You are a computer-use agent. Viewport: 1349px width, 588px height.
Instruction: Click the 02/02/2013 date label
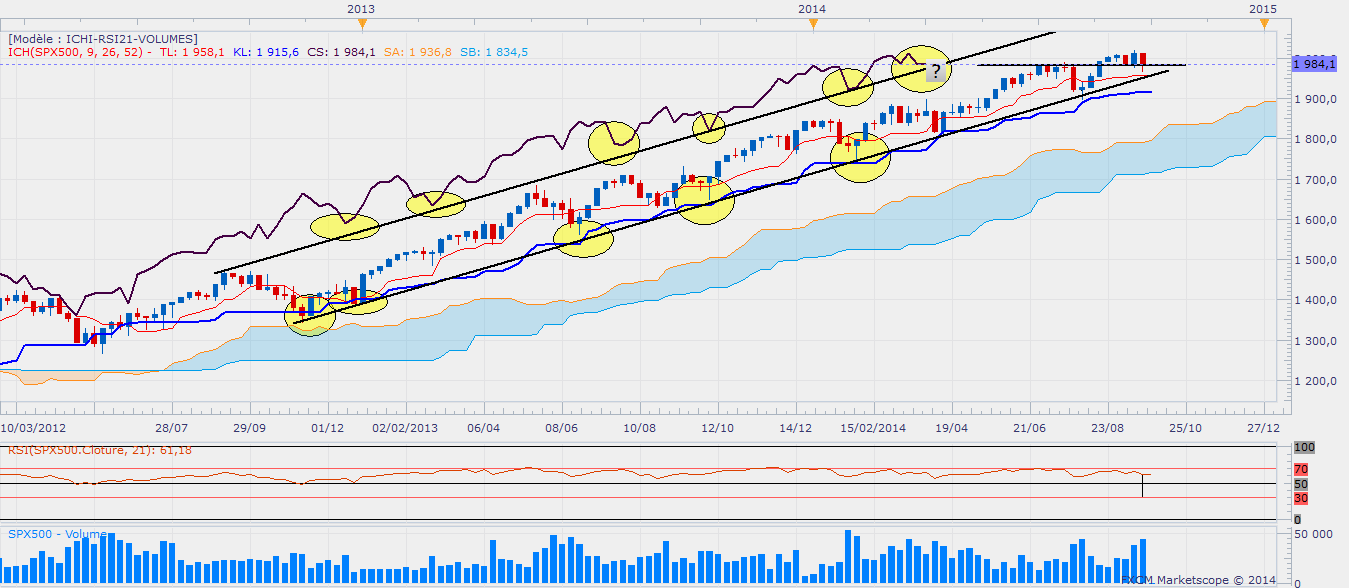[405, 427]
